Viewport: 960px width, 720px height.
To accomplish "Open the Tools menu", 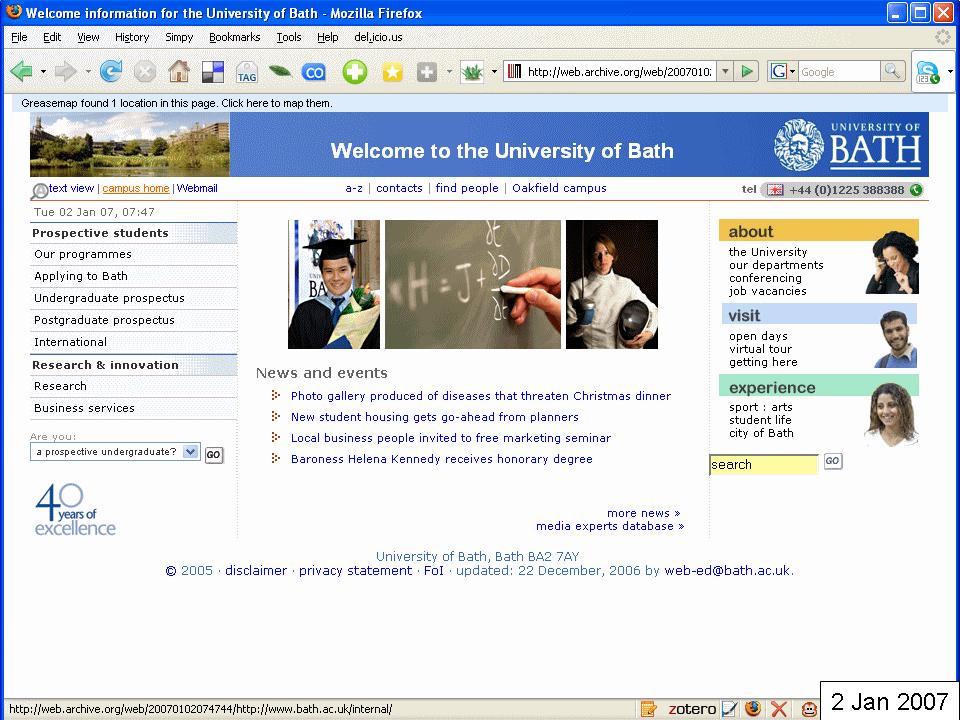I will coord(288,37).
